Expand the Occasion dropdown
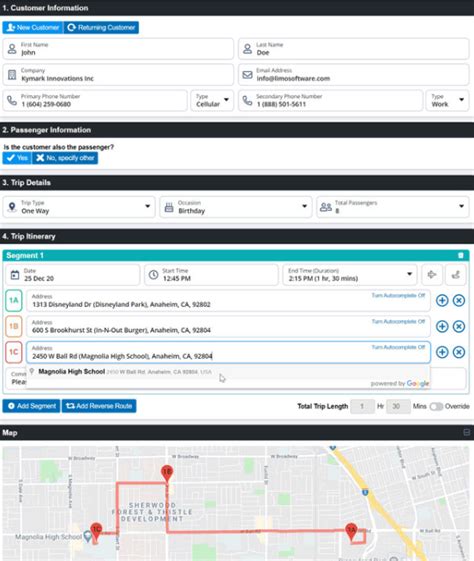 pyautogui.click(x=236, y=207)
